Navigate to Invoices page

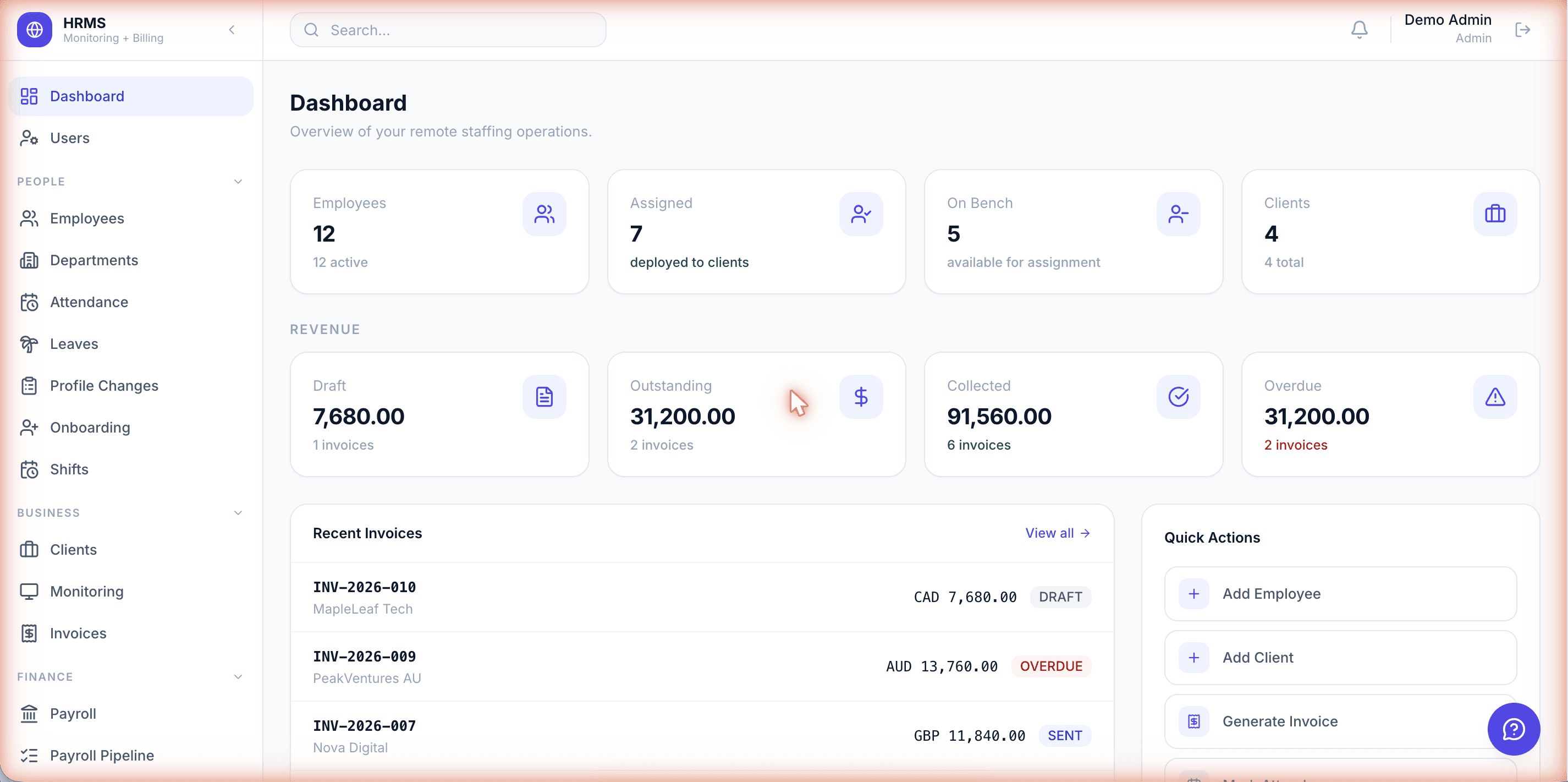[x=131, y=633]
